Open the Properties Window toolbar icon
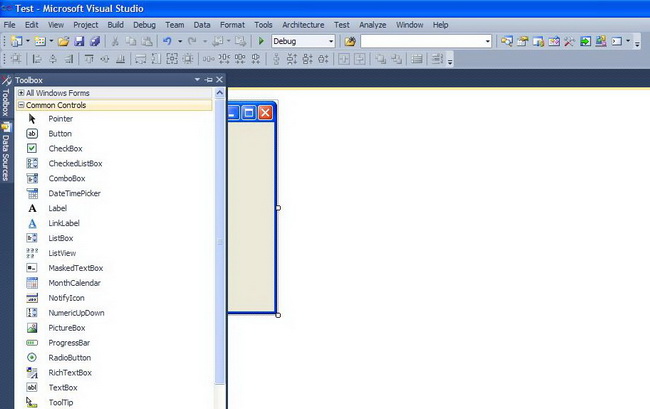 click(522, 41)
